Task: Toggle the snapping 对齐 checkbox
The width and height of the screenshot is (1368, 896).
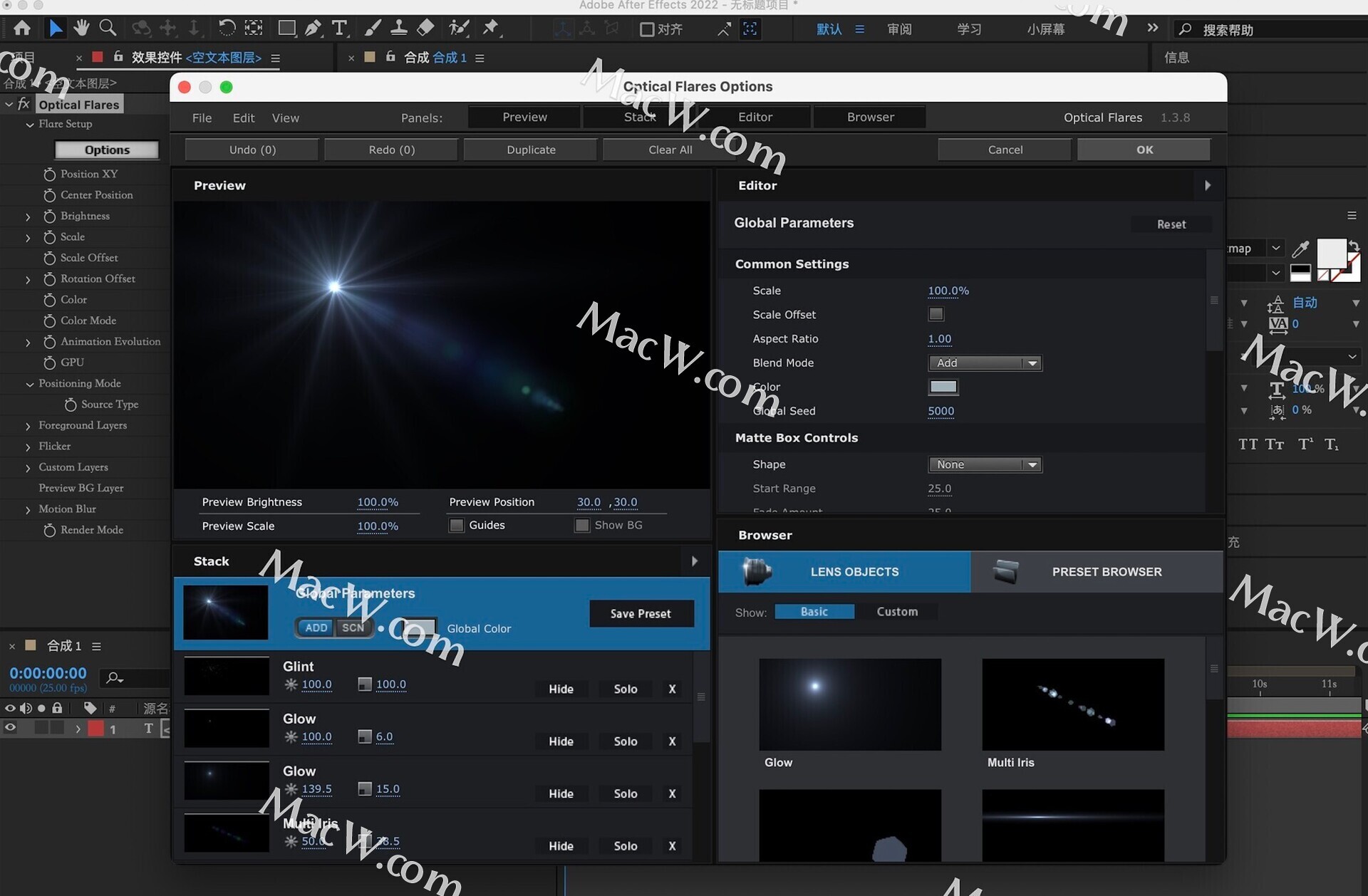Action: coord(646,29)
